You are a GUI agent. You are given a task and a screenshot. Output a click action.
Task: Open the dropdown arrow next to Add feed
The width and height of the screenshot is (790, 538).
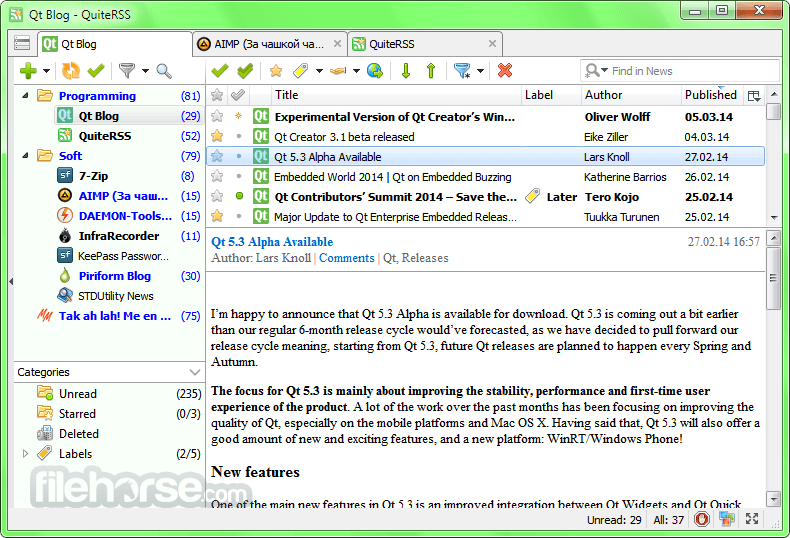pyautogui.click(x=46, y=71)
